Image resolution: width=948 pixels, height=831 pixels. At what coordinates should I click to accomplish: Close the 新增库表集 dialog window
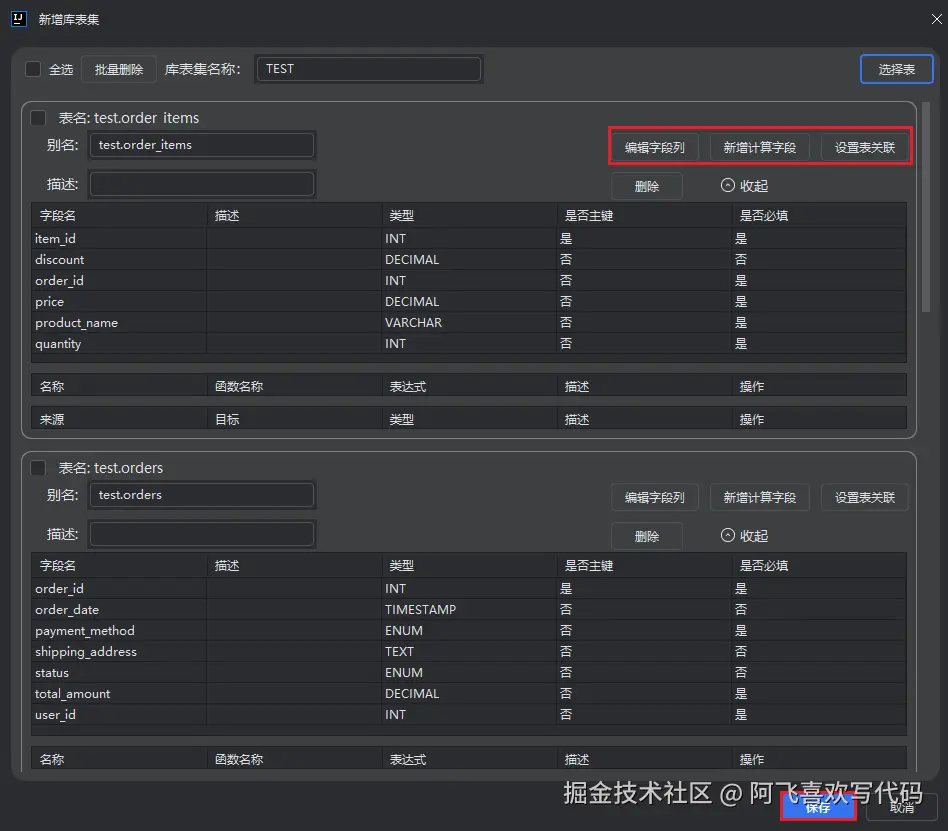937,19
